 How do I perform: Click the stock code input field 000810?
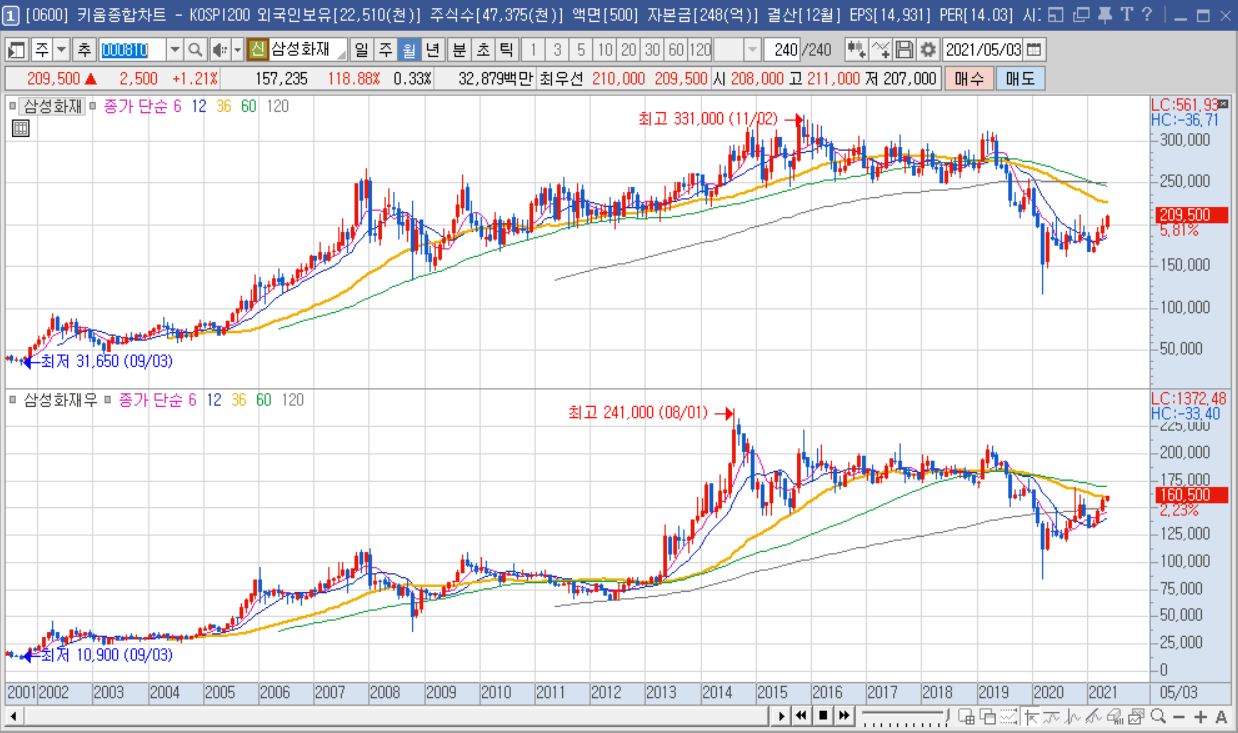(x=132, y=50)
